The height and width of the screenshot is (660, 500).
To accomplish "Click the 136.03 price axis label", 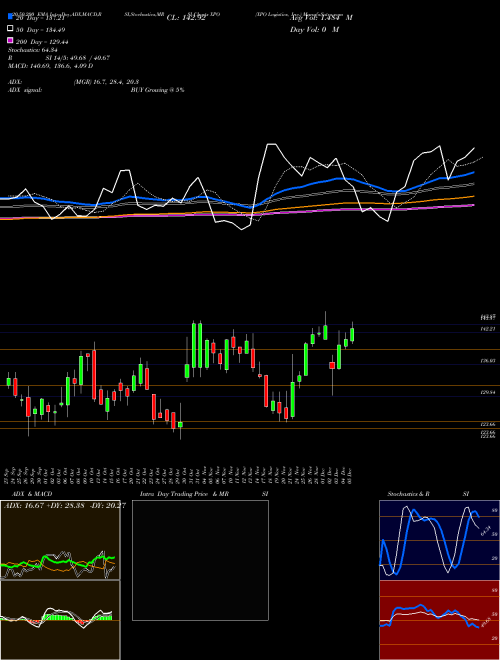I will pyautogui.click(x=488, y=361).
